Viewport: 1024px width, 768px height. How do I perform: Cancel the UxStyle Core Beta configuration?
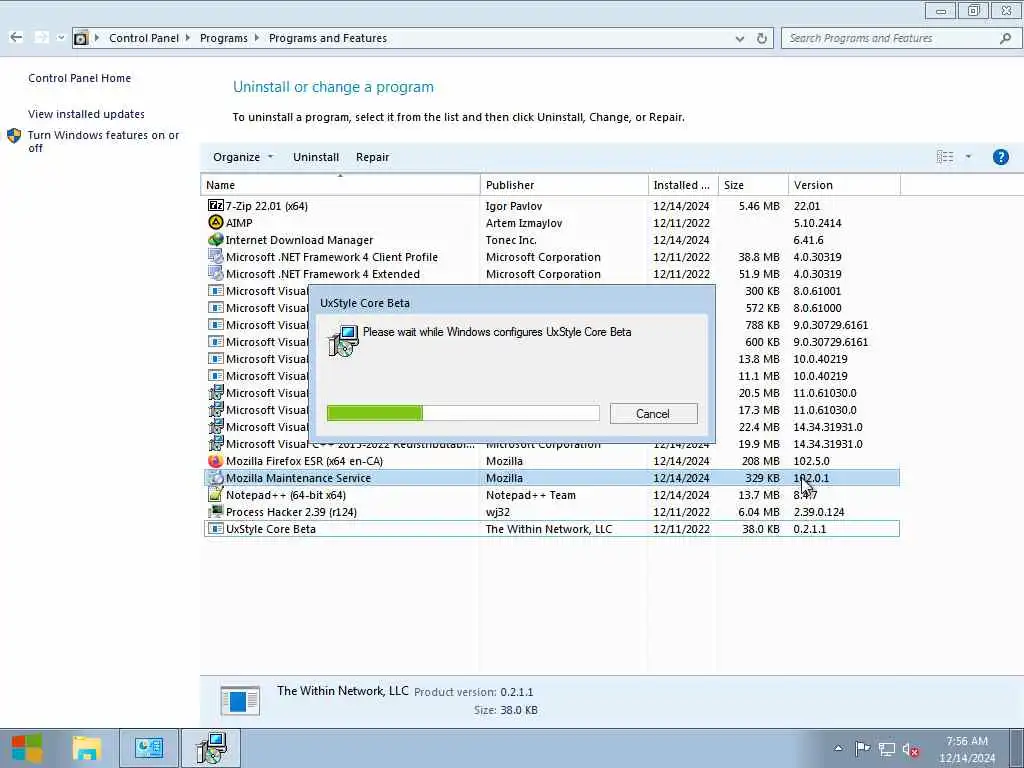coord(653,413)
